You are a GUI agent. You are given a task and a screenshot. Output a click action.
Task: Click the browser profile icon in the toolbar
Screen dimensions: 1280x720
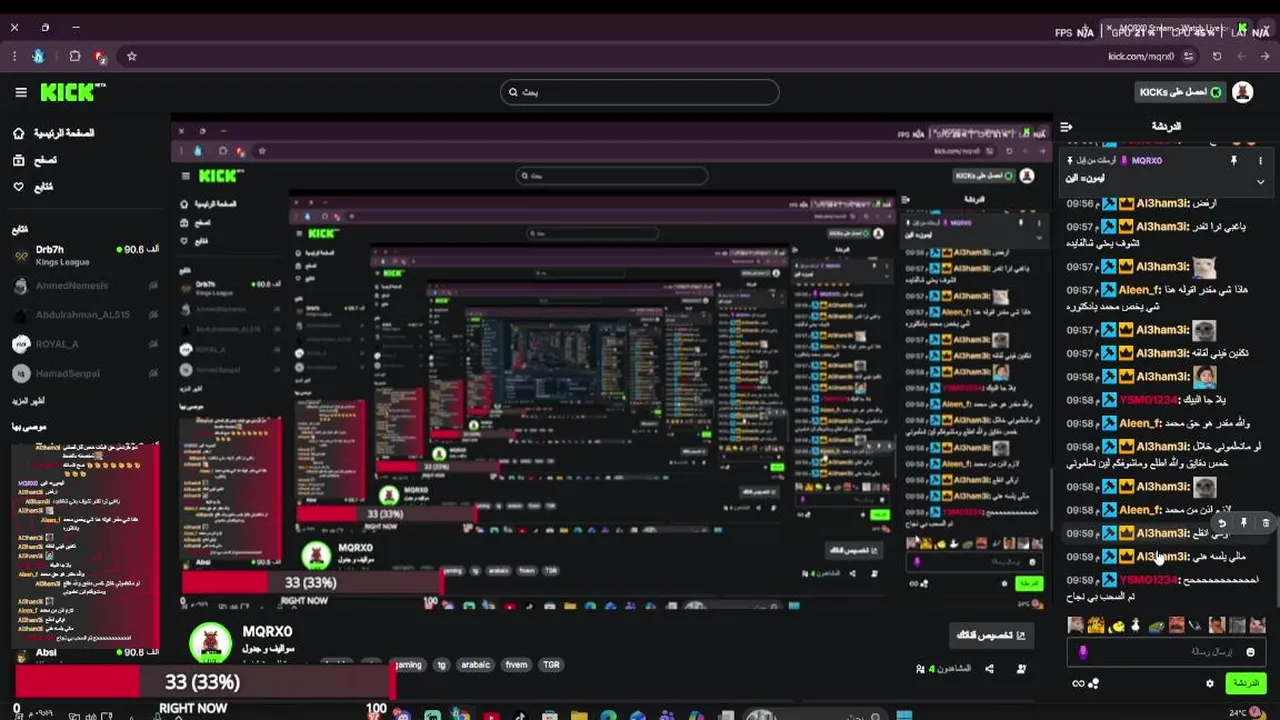38,57
